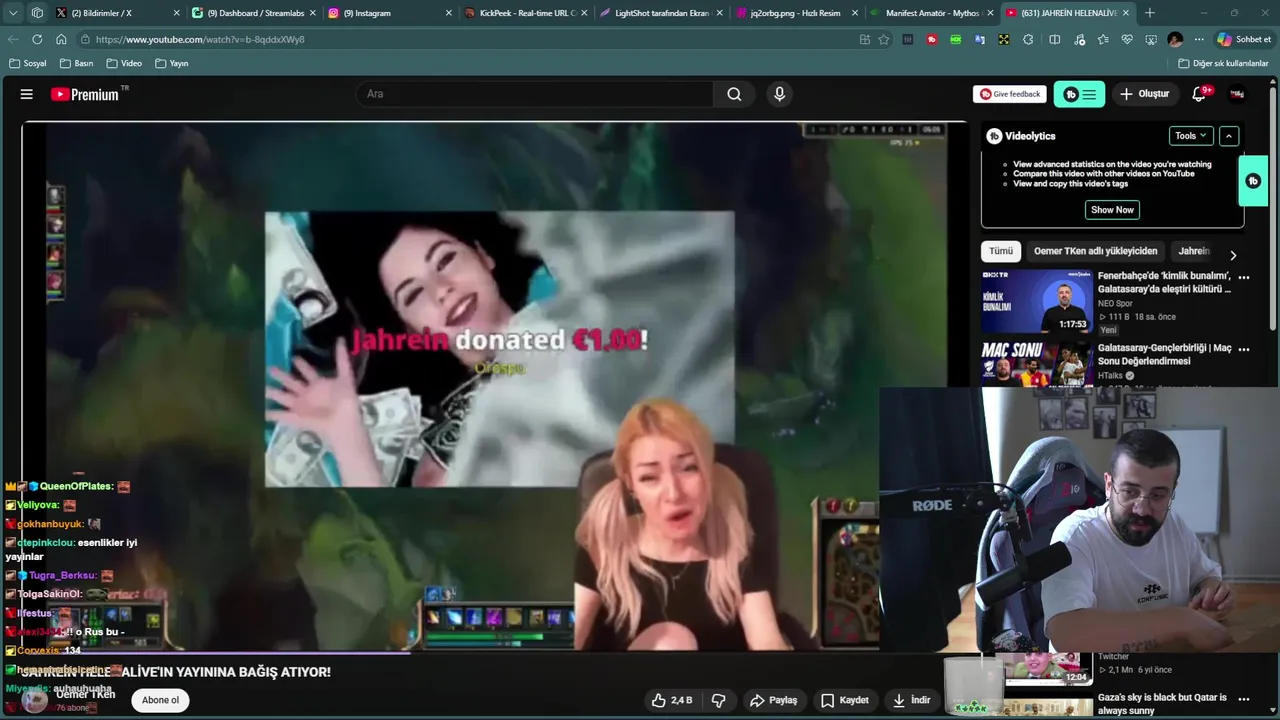Switch to the Manifest Amatör tab
The width and height of the screenshot is (1280, 720).
(931, 13)
